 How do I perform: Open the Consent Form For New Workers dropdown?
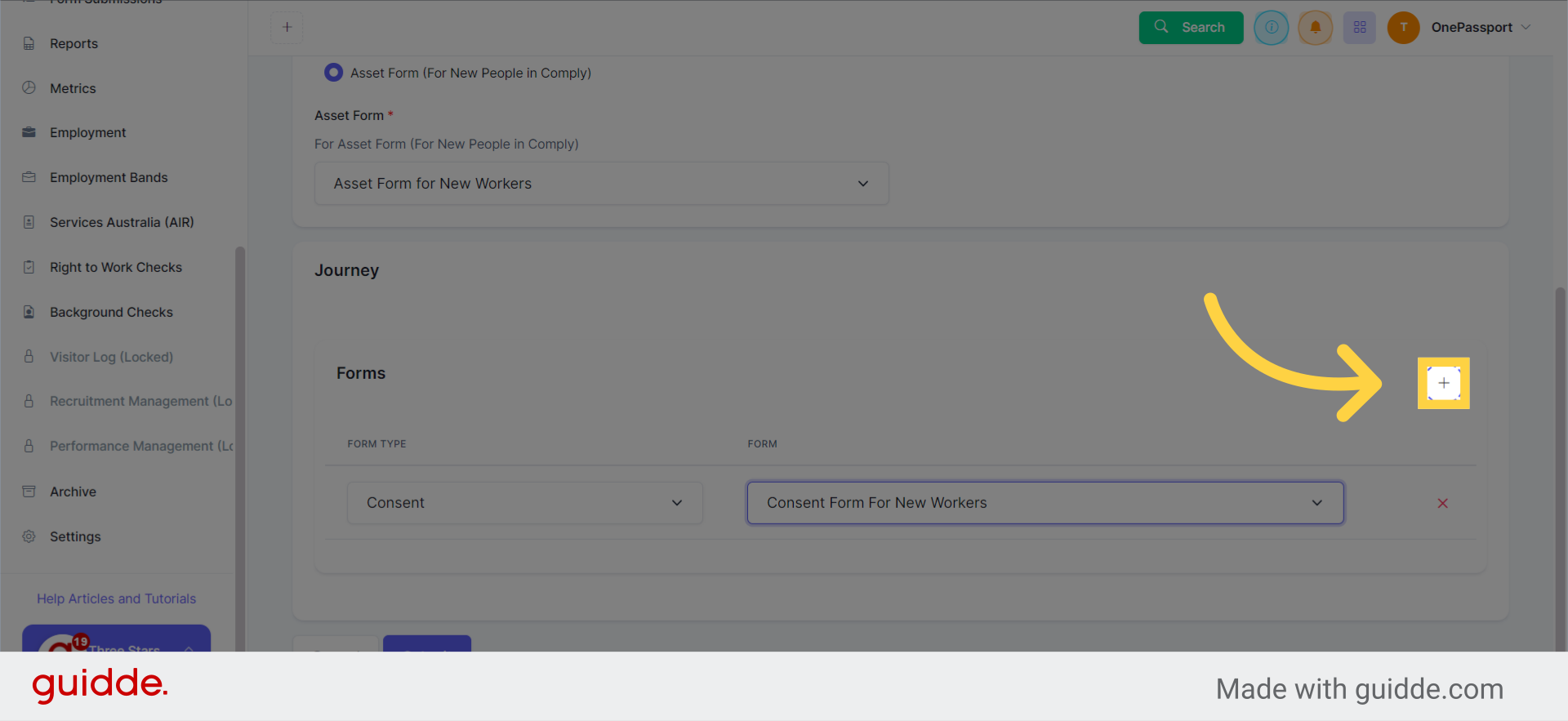click(x=1045, y=503)
